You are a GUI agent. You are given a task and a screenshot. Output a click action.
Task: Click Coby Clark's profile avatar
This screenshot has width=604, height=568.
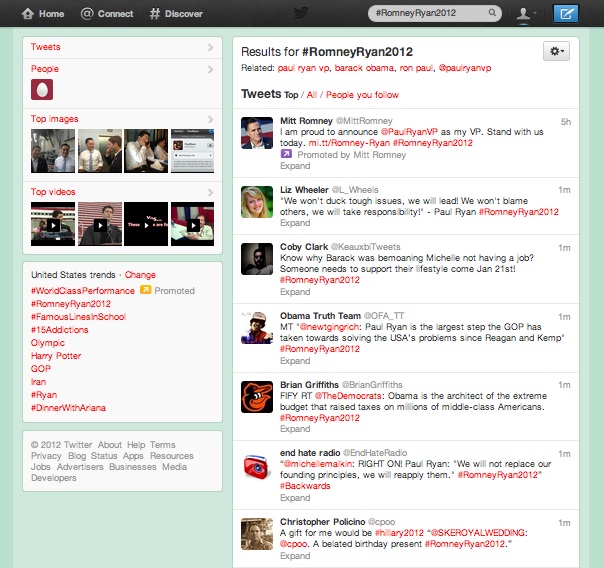[x=257, y=259]
